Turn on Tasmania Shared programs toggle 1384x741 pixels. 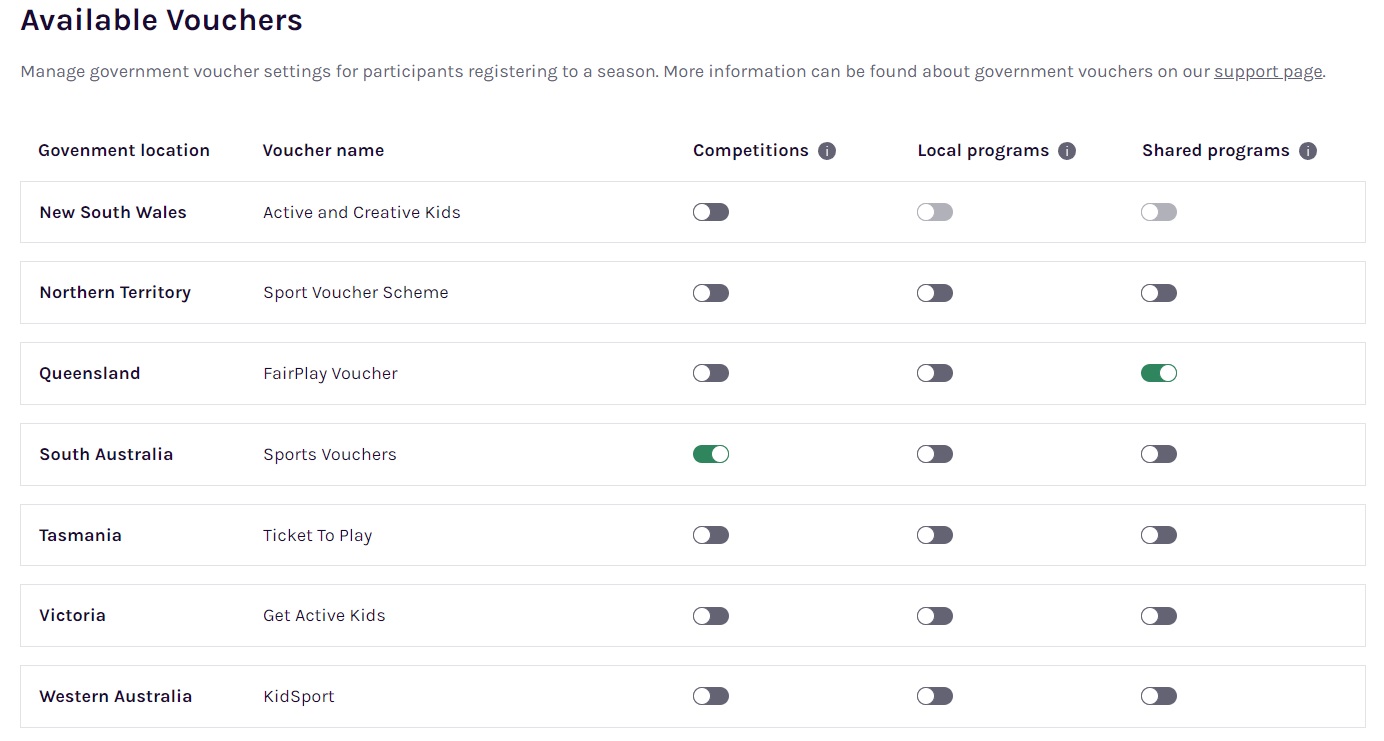pyautogui.click(x=1159, y=535)
